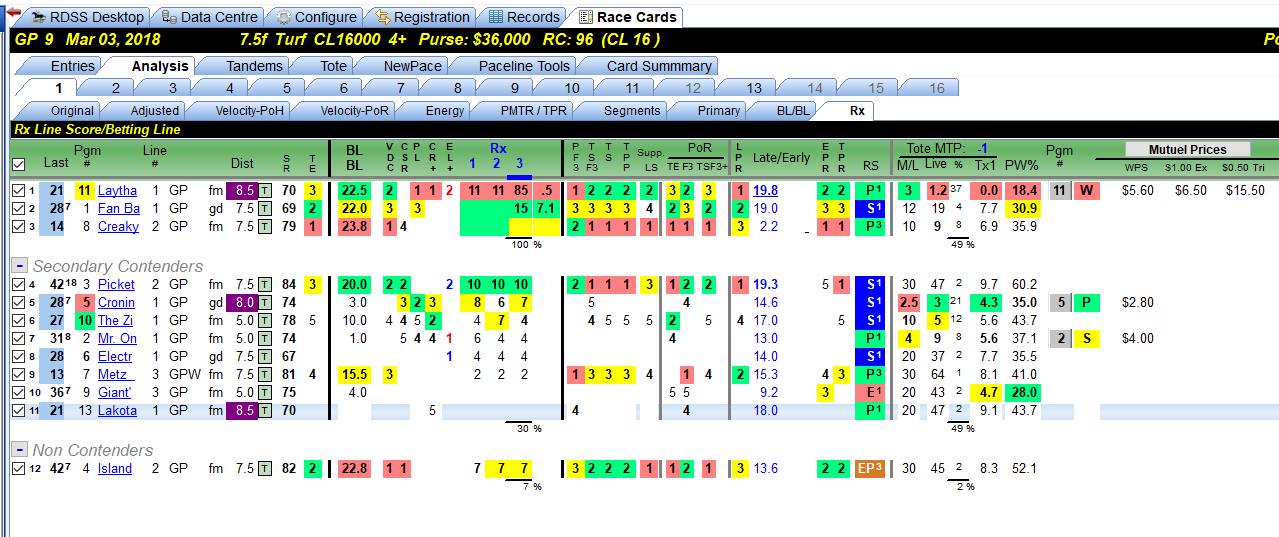Click the $5.60 WPS mutuel price
1279x537 pixels.
(x=1137, y=190)
